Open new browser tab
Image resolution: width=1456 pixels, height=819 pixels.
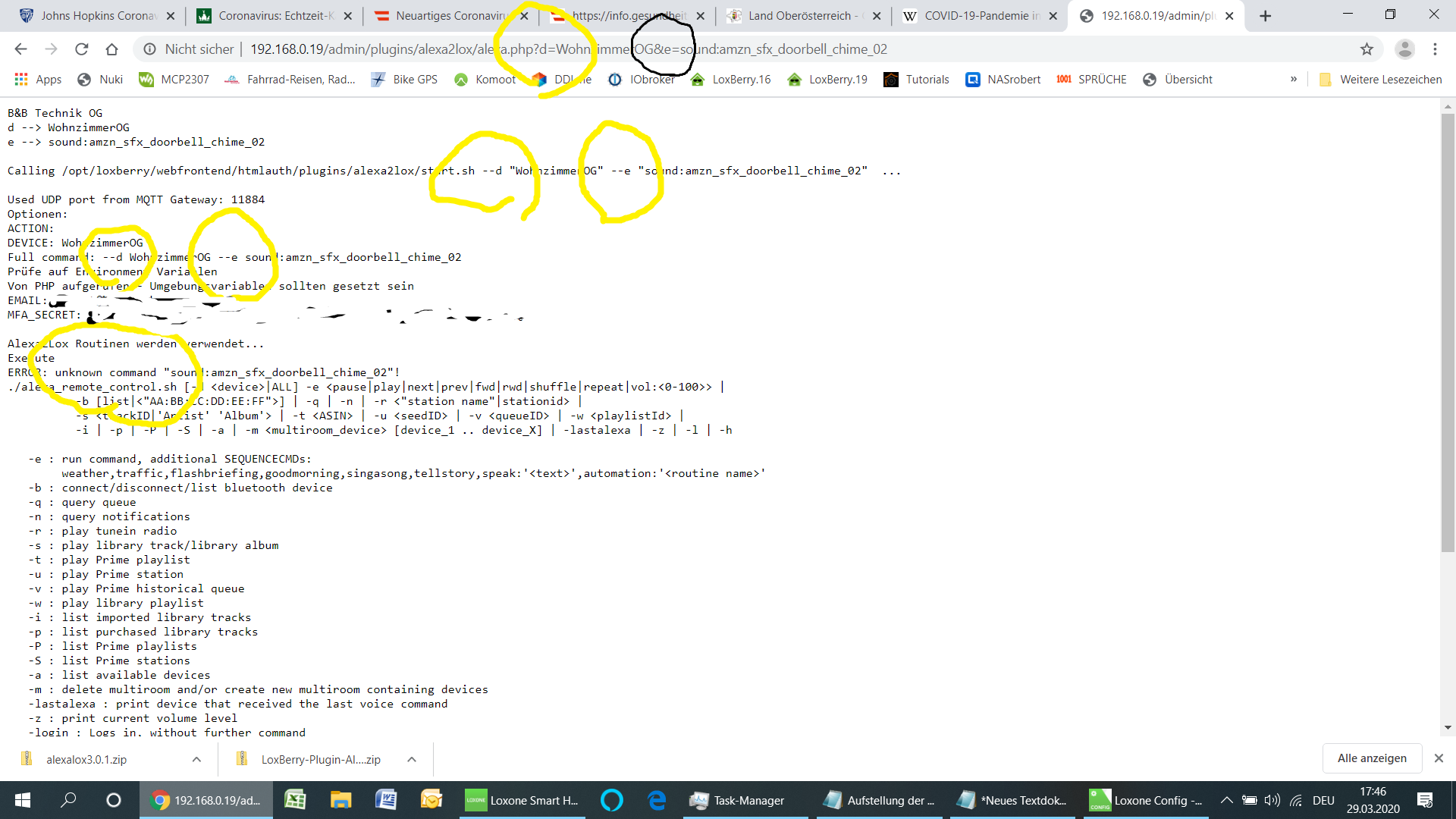pyautogui.click(x=1265, y=16)
